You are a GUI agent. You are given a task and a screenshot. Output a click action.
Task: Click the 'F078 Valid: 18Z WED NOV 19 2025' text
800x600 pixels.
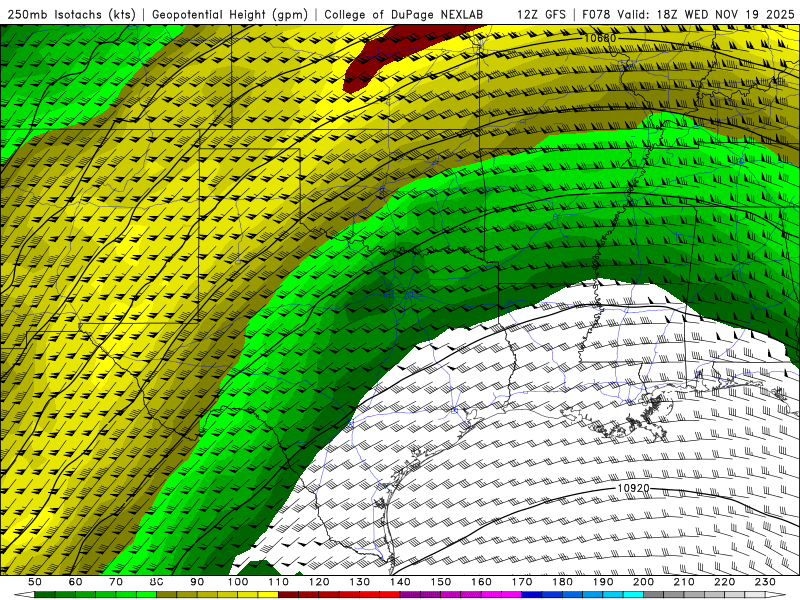tap(688, 15)
